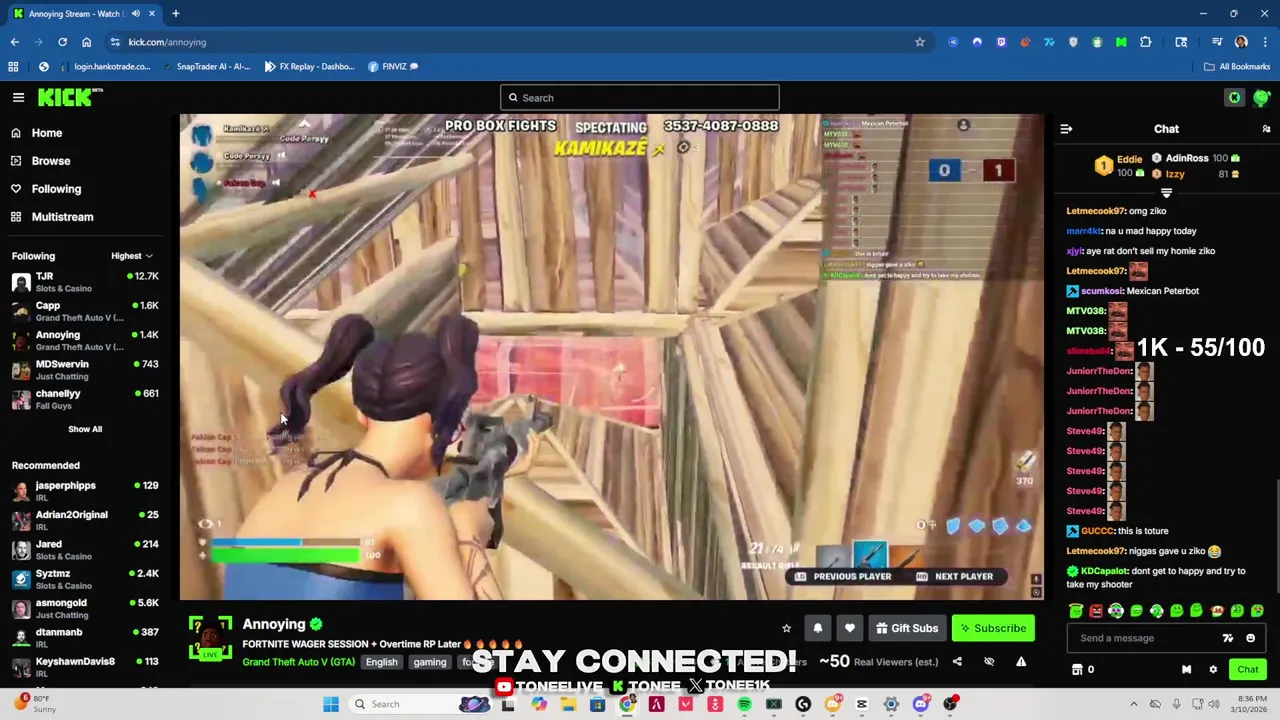Toggle the crossed-out eye hide icon
1280x720 pixels.
click(x=989, y=662)
